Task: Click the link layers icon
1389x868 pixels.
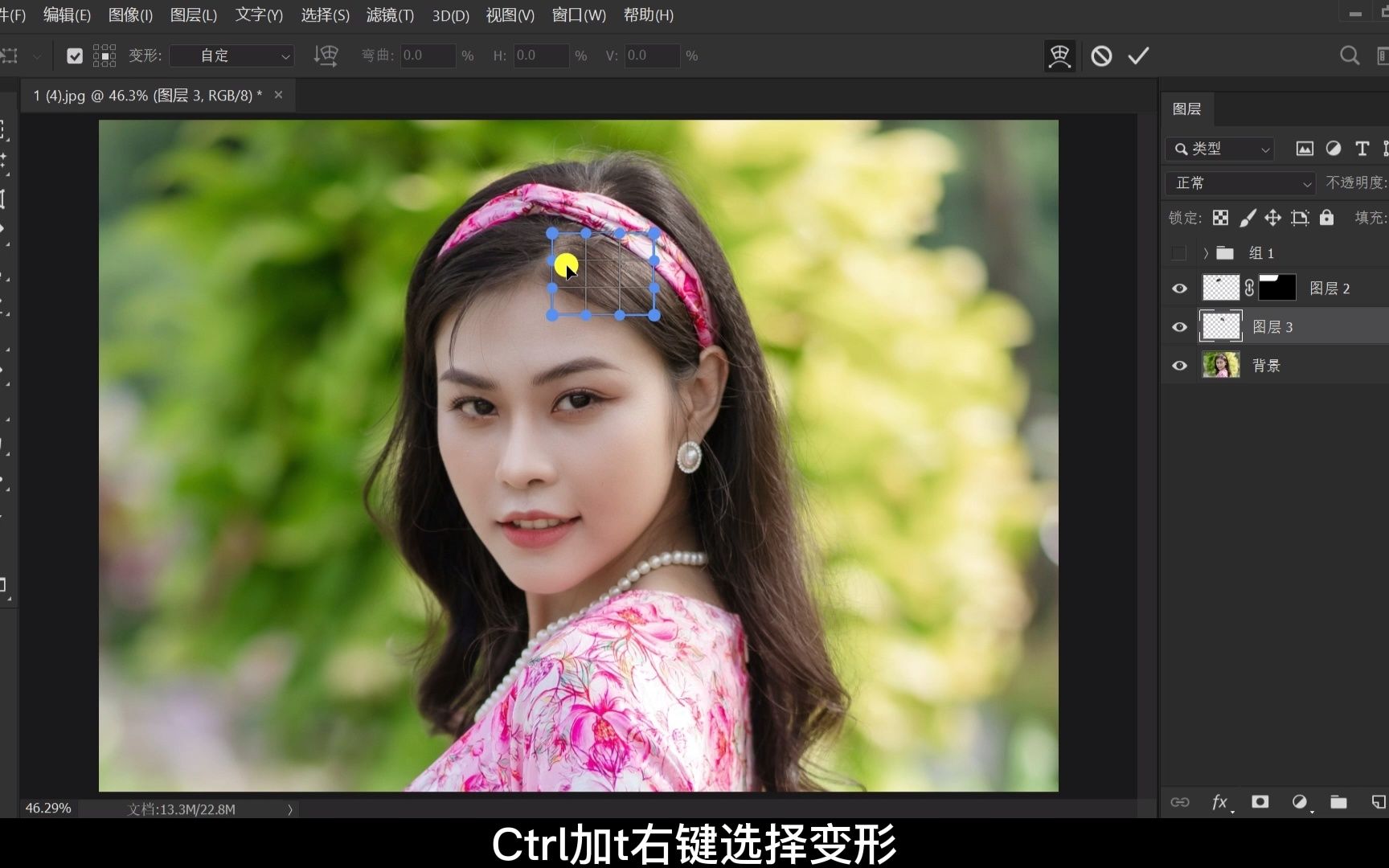Action: coord(1180,802)
